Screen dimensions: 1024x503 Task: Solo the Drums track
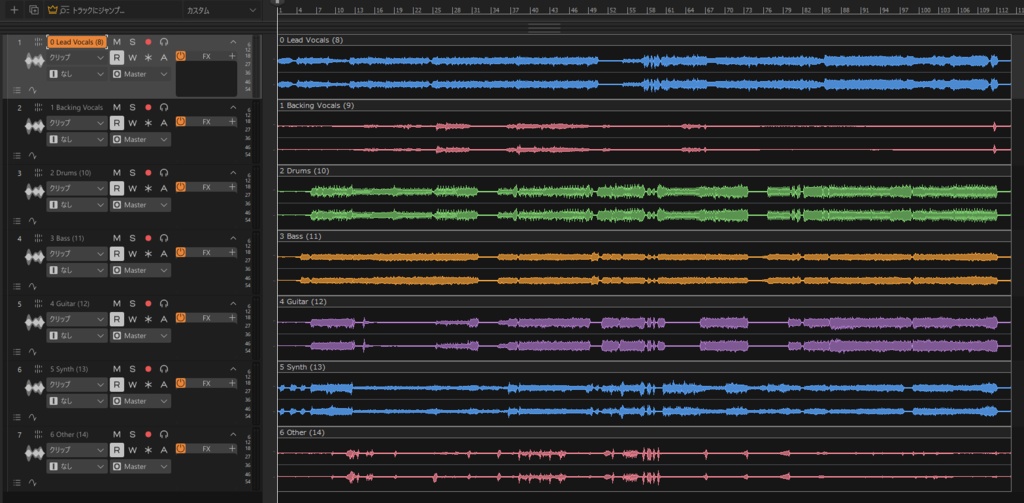coord(132,172)
